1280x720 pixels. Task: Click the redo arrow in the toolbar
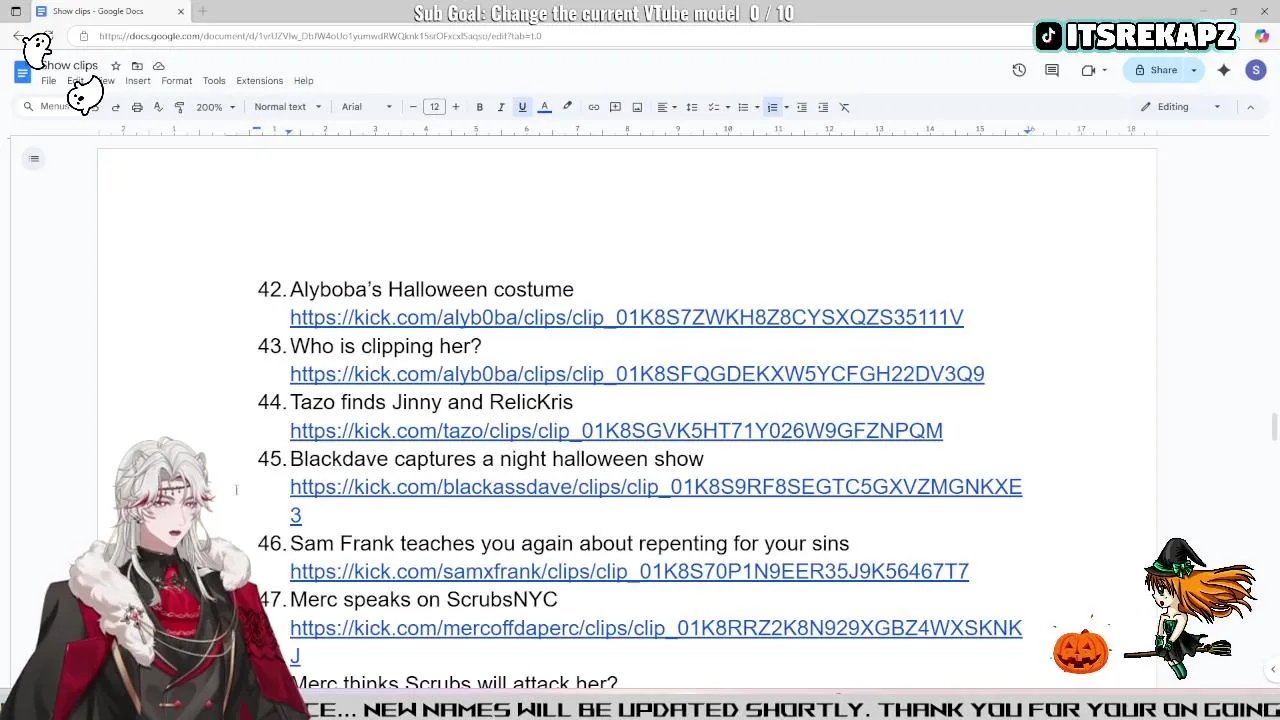[116, 107]
